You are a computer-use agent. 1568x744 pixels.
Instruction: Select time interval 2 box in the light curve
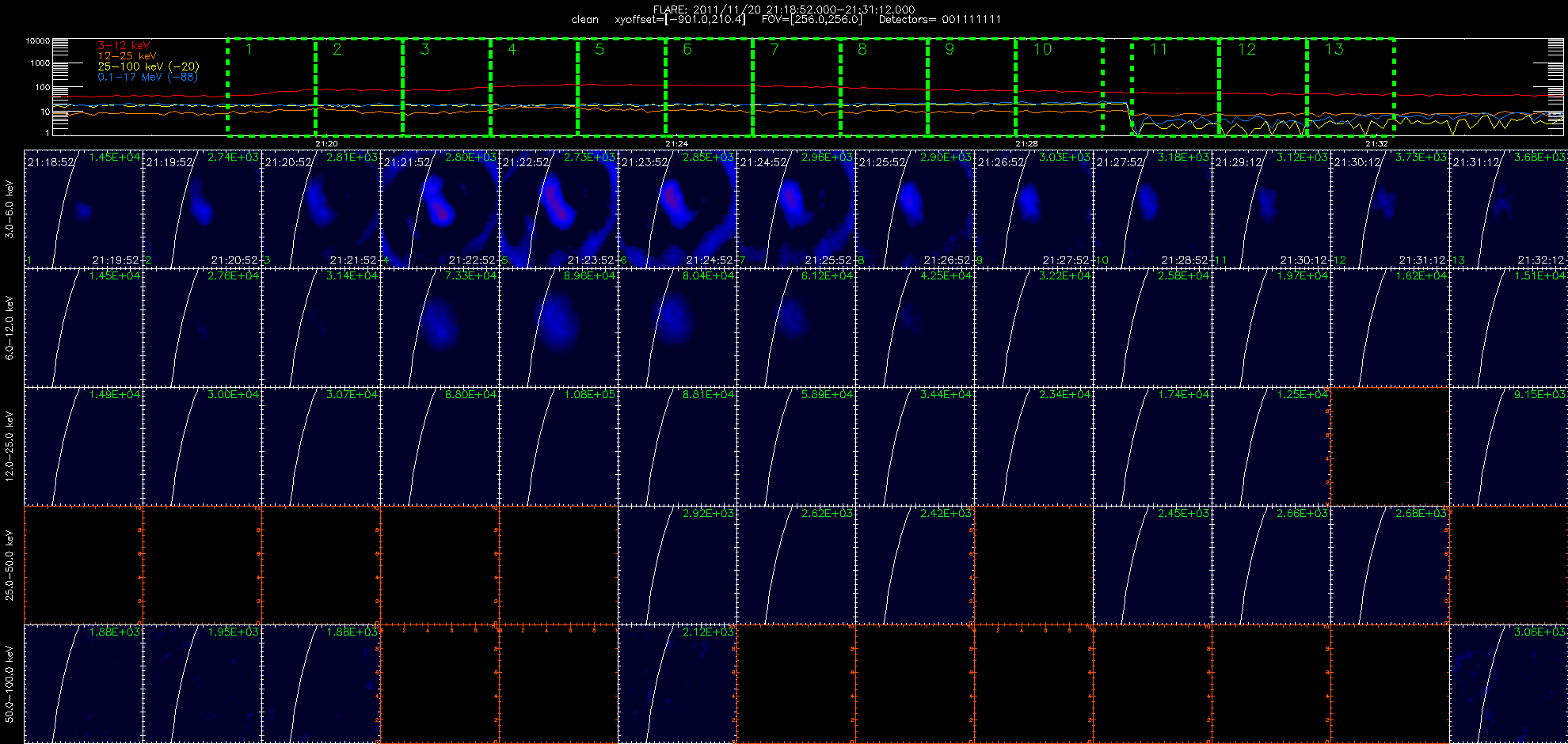360,86
